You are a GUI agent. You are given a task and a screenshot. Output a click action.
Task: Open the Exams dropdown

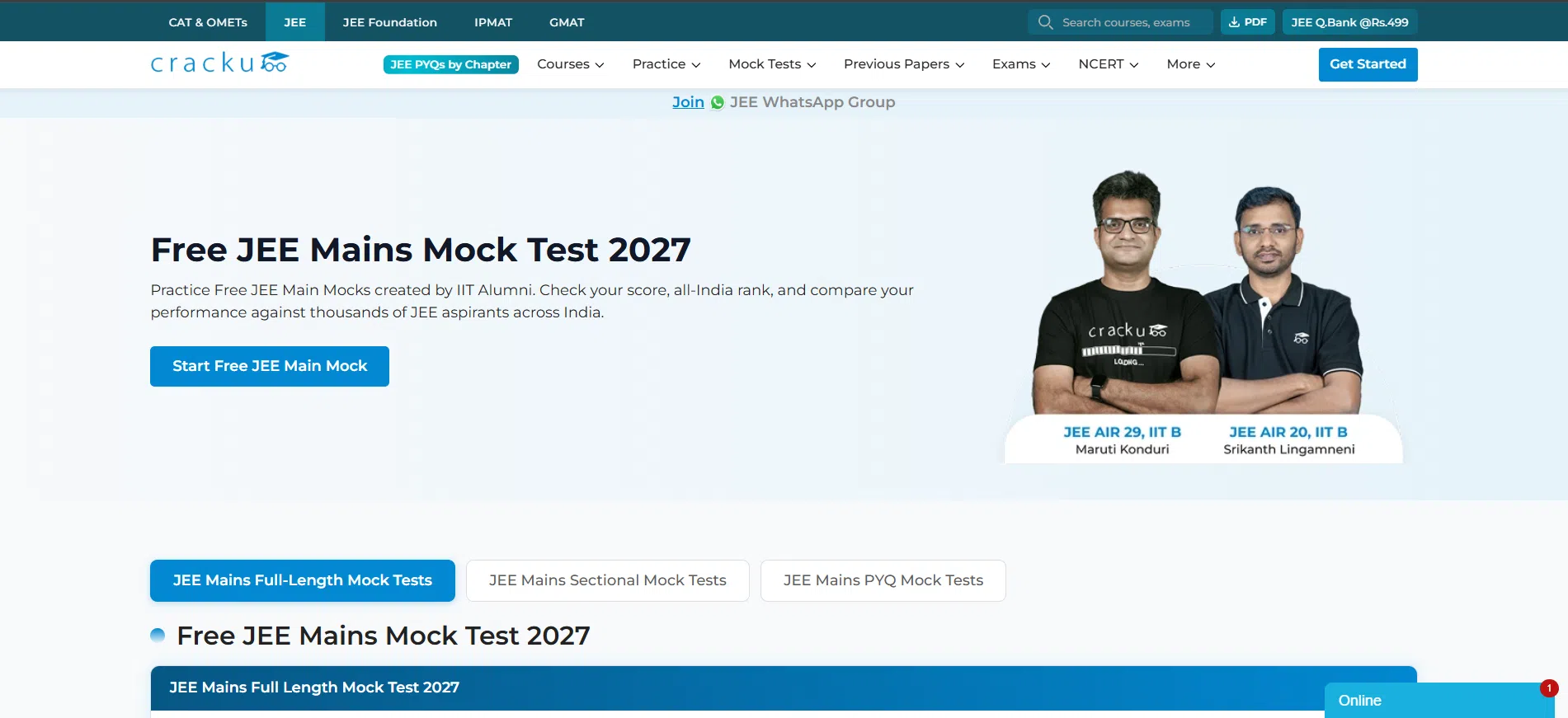pos(1021,64)
